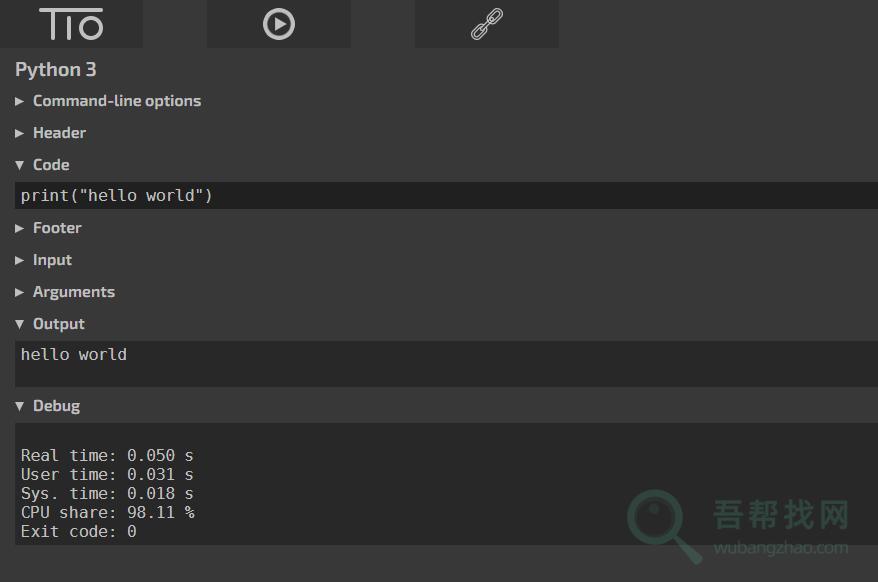Expand the Footer section
Viewport: 878px width, 582px height.
point(57,228)
